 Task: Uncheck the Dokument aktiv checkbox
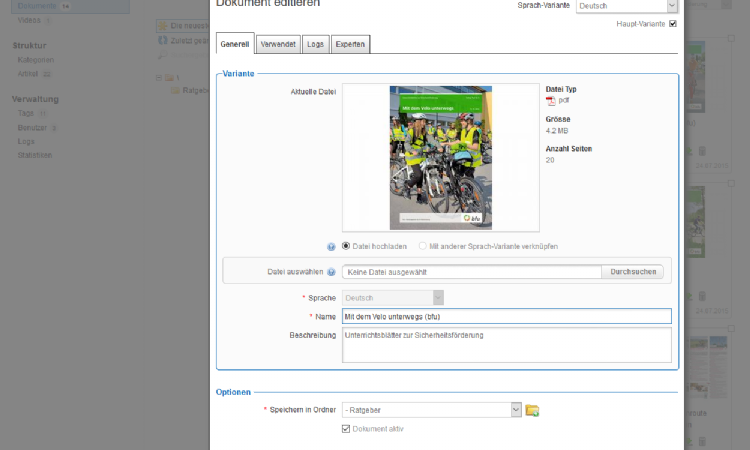click(346, 429)
